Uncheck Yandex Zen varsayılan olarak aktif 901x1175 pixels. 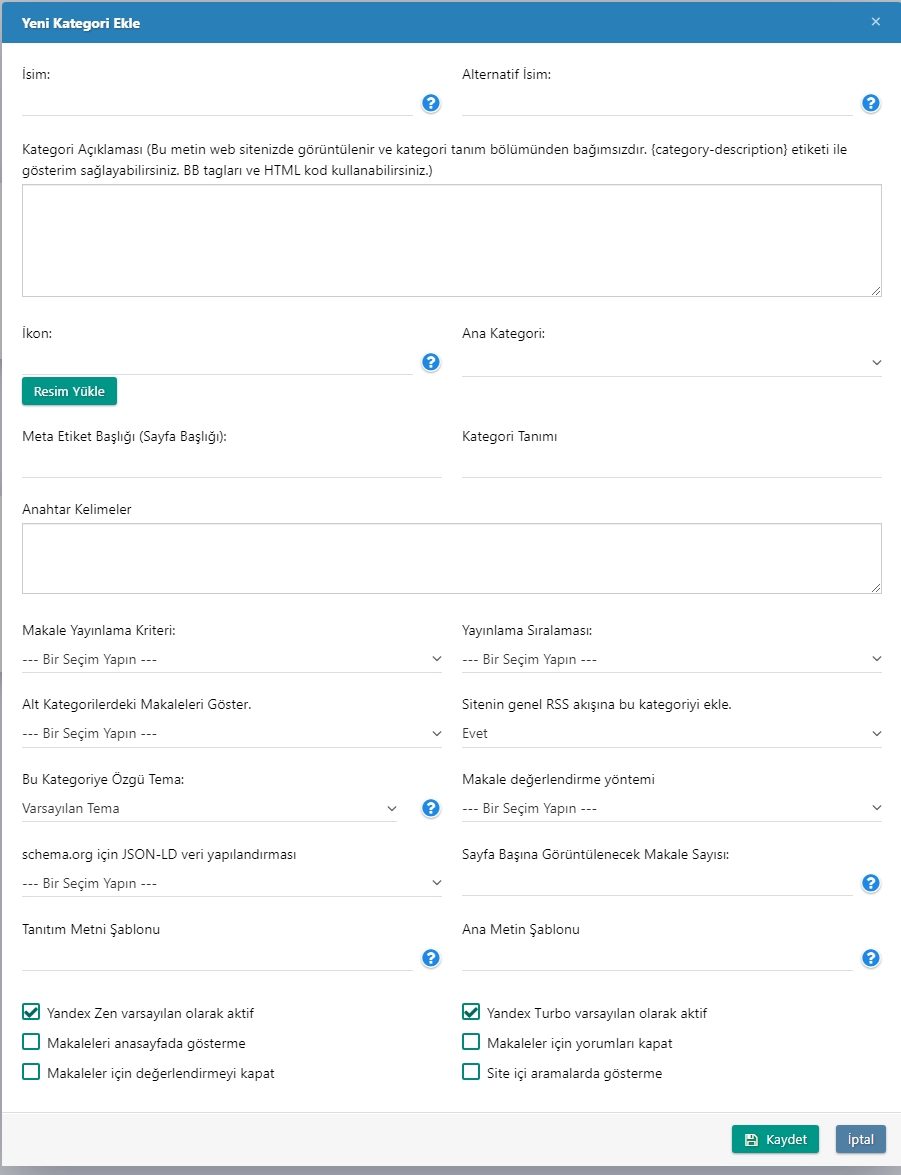[x=31, y=1012]
